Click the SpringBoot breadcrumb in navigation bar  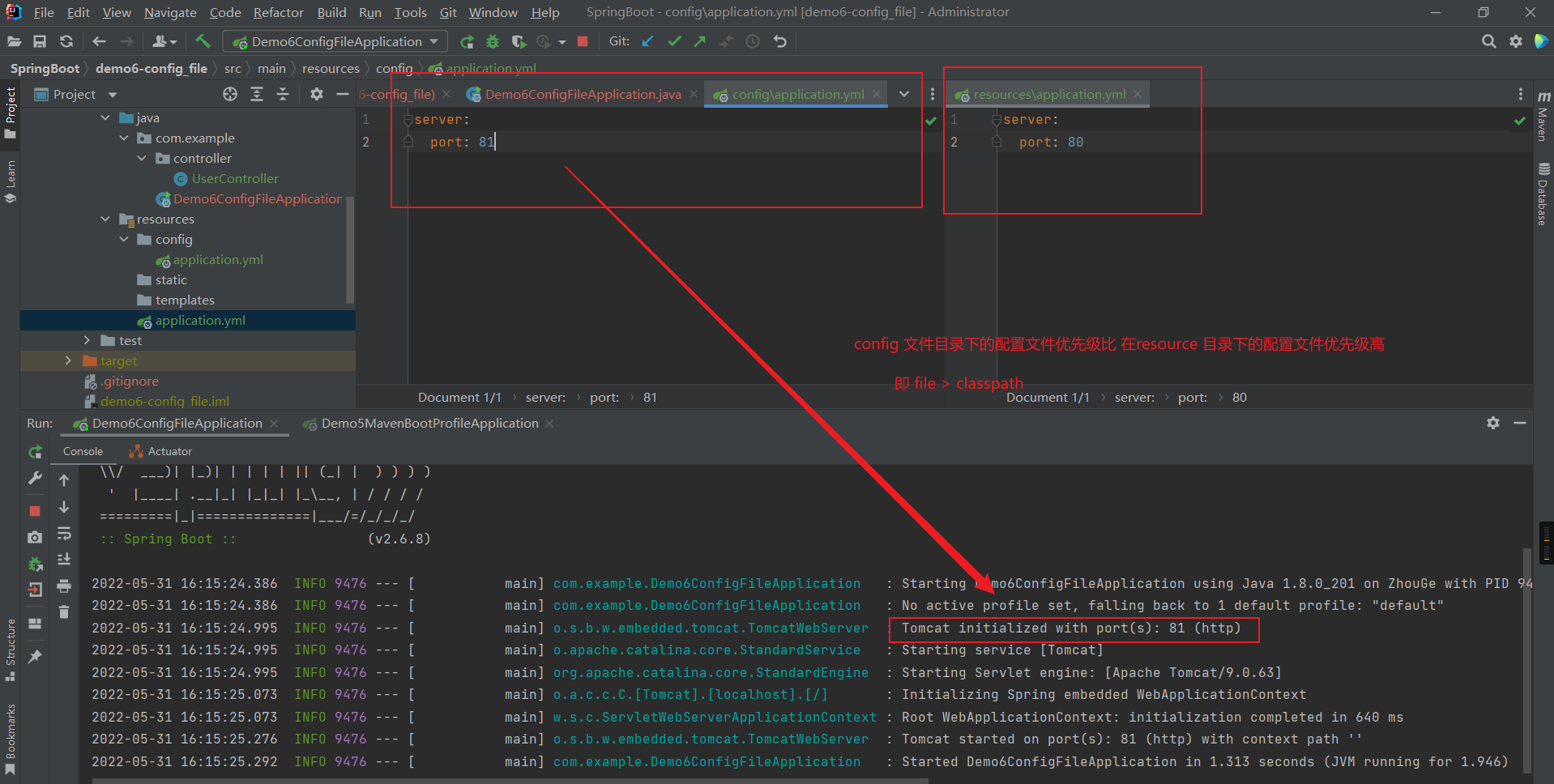pyautogui.click(x=45, y=69)
